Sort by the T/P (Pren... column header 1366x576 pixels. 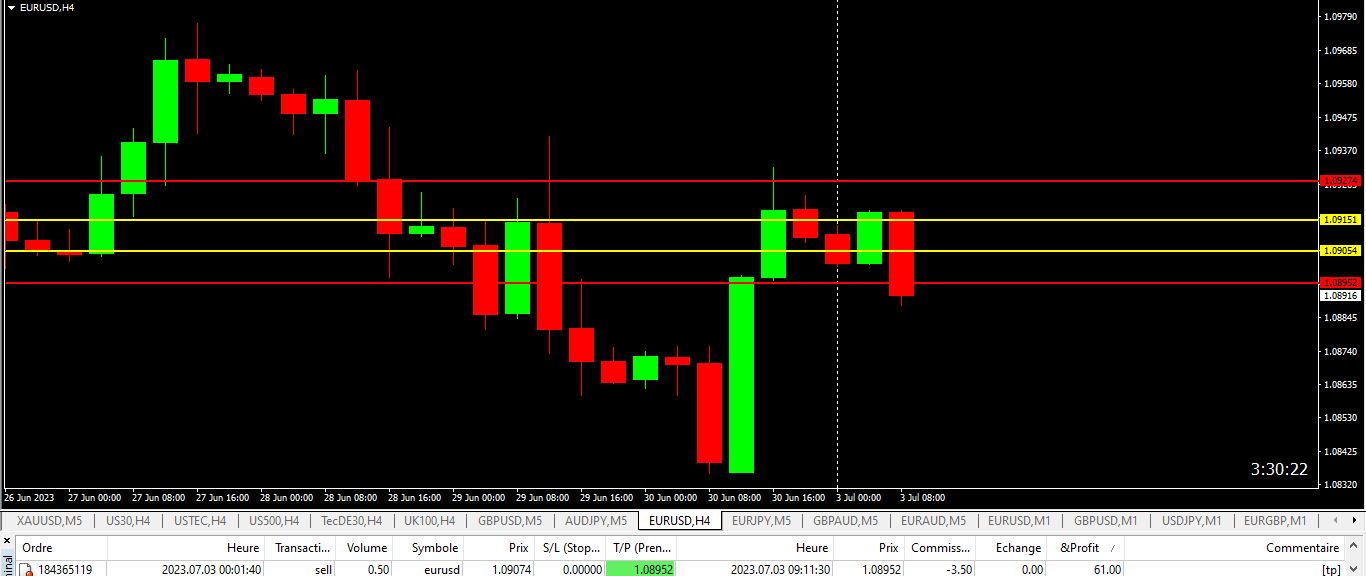(641, 548)
